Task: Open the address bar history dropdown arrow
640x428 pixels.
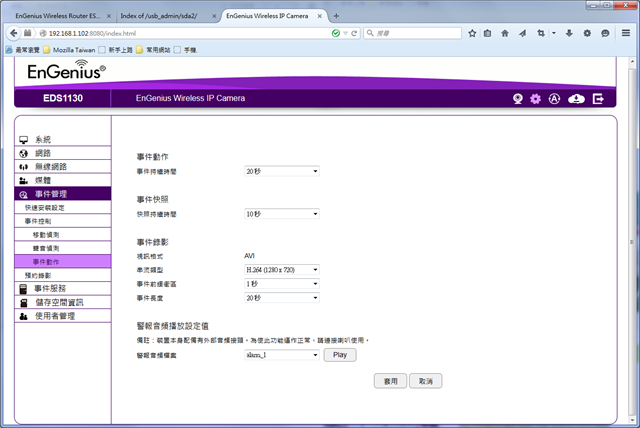Action: pos(345,33)
